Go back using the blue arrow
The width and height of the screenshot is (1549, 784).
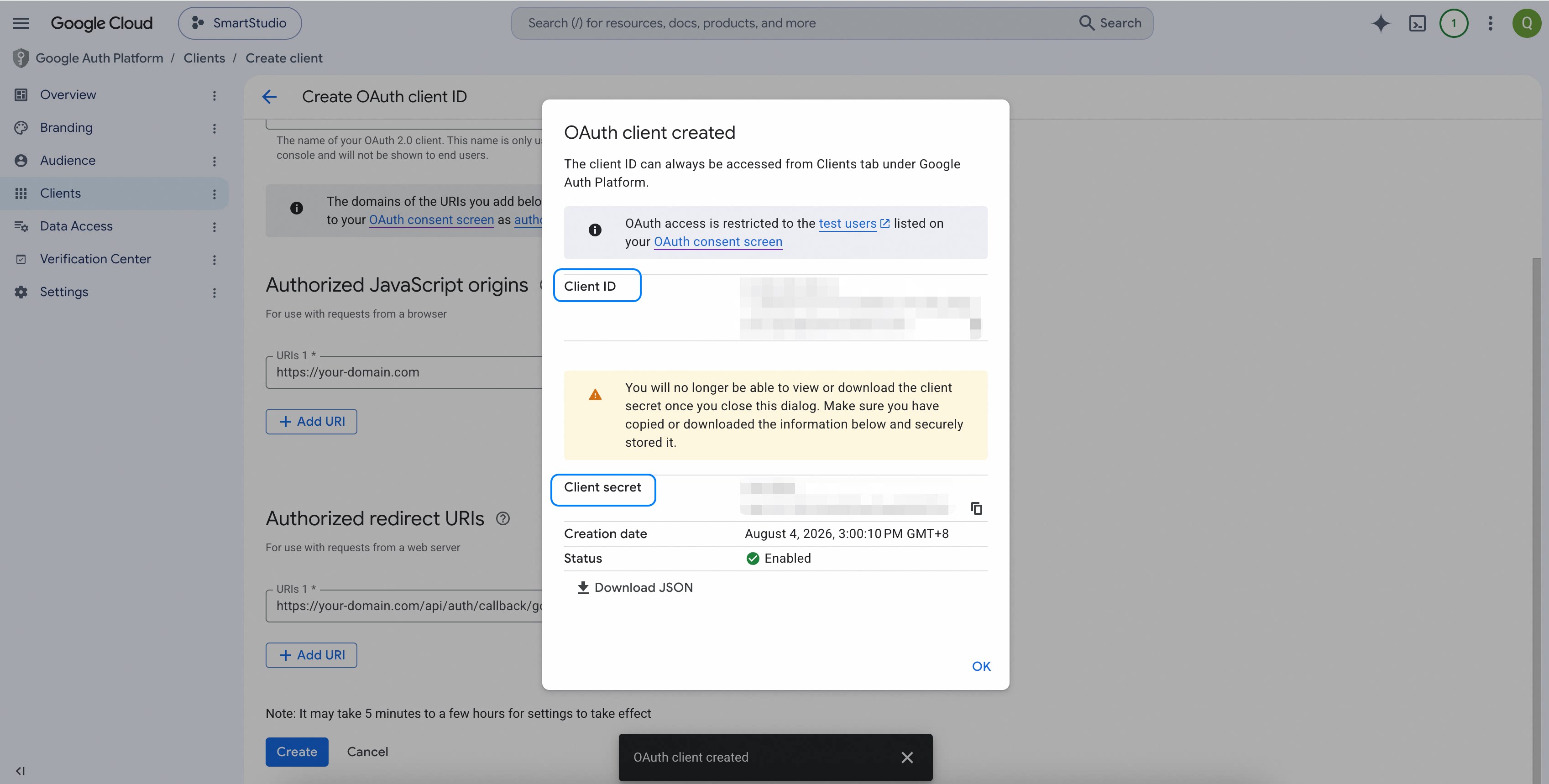tap(269, 97)
